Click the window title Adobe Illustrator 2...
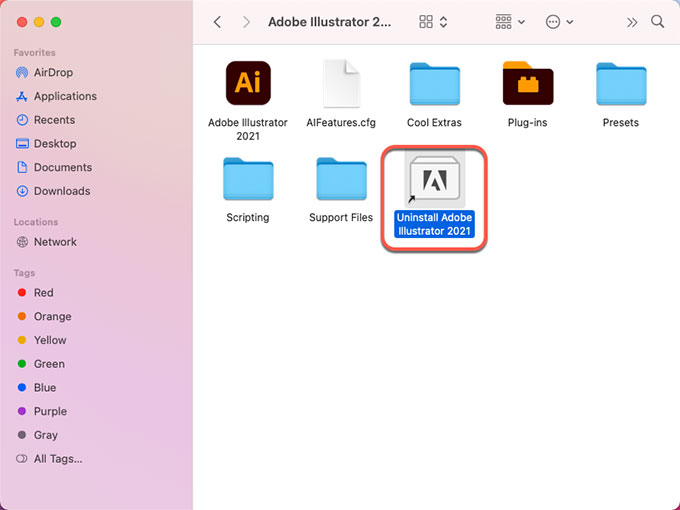This screenshot has height=510, width=680. (x=330, y=22)
